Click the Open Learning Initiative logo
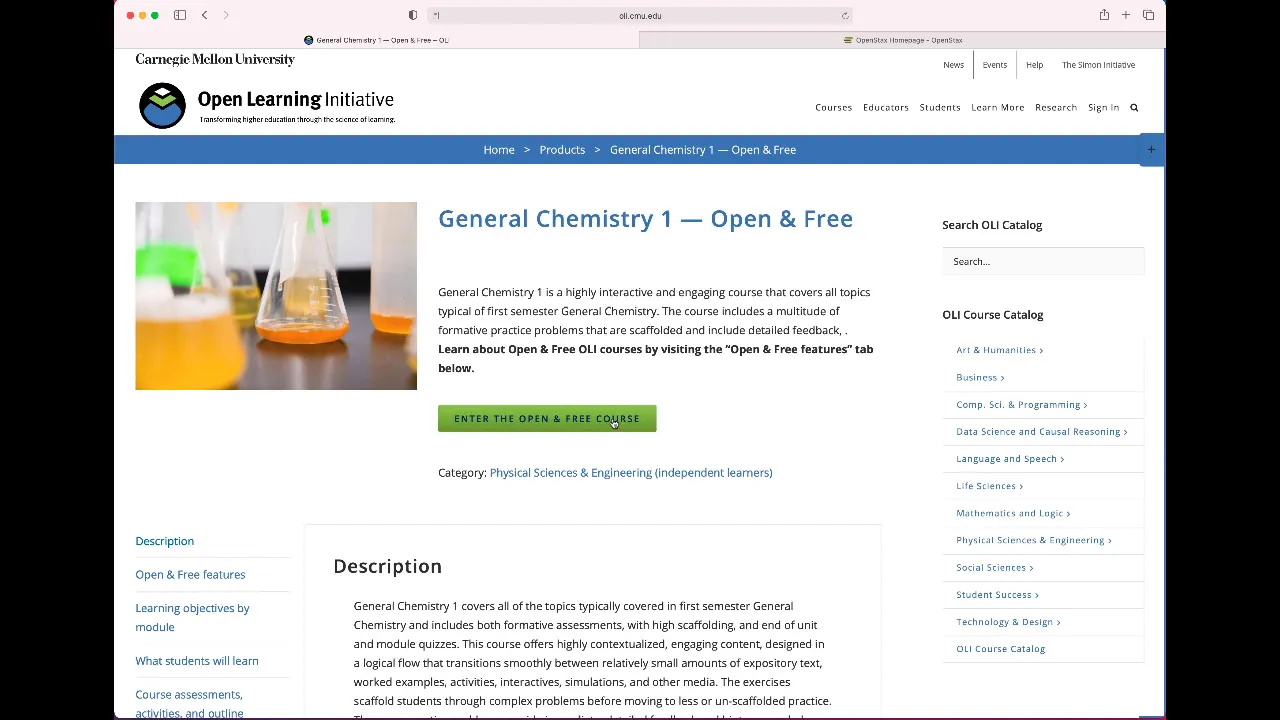The width and height of the screenshot is (1280, 720). [267, 105]
